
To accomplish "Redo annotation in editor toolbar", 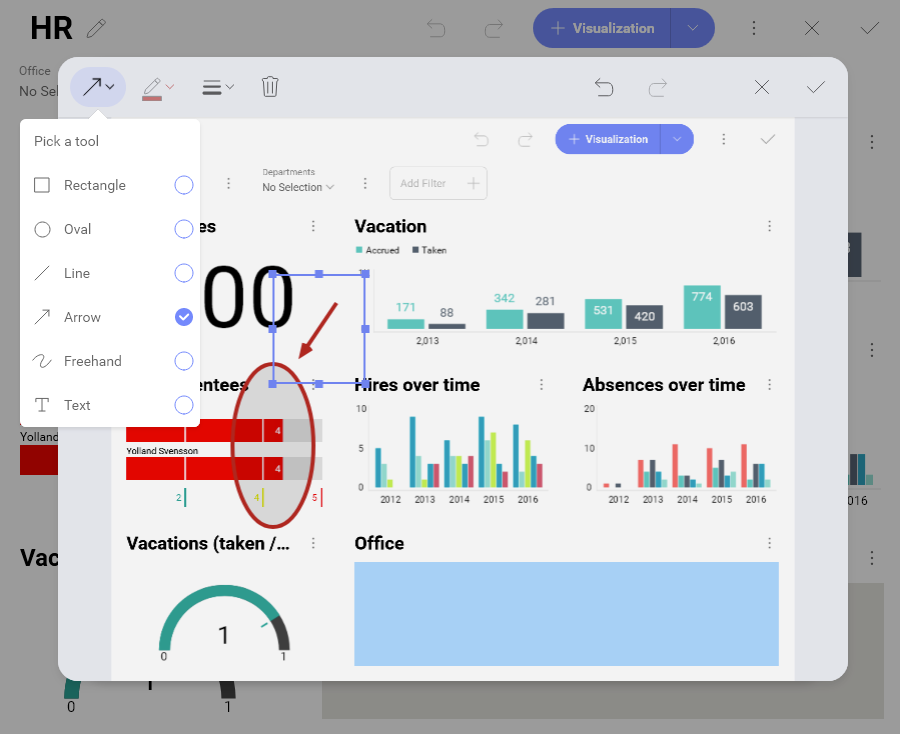I will coord(657,87).
